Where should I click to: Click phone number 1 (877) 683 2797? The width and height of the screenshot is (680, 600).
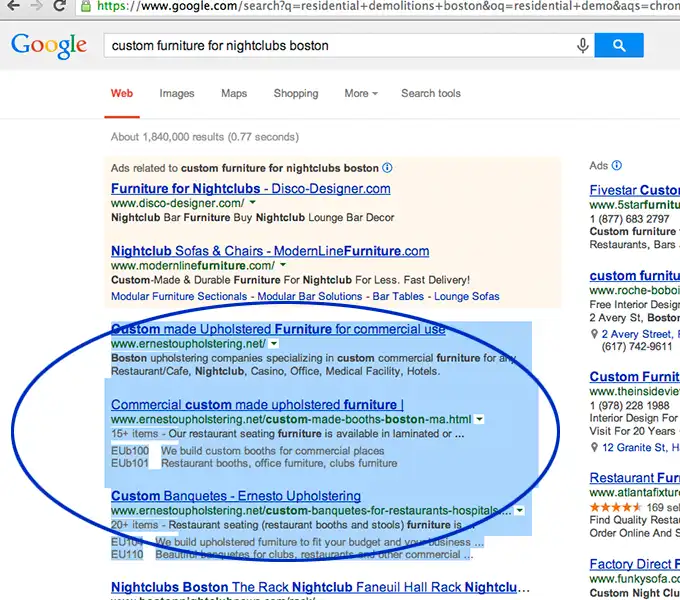pos(629,219)
